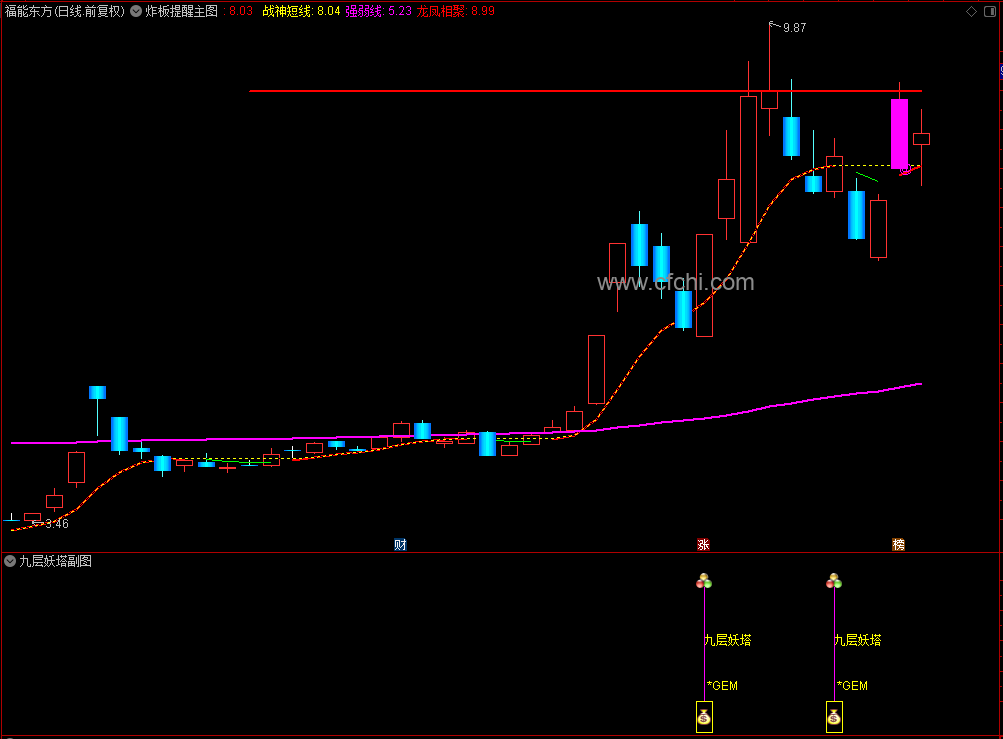Select the large magenta candlestick near the red line

coord(899,134)
